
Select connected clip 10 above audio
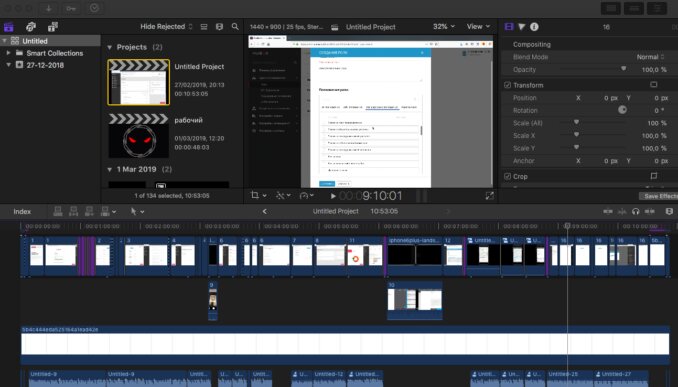414,301
